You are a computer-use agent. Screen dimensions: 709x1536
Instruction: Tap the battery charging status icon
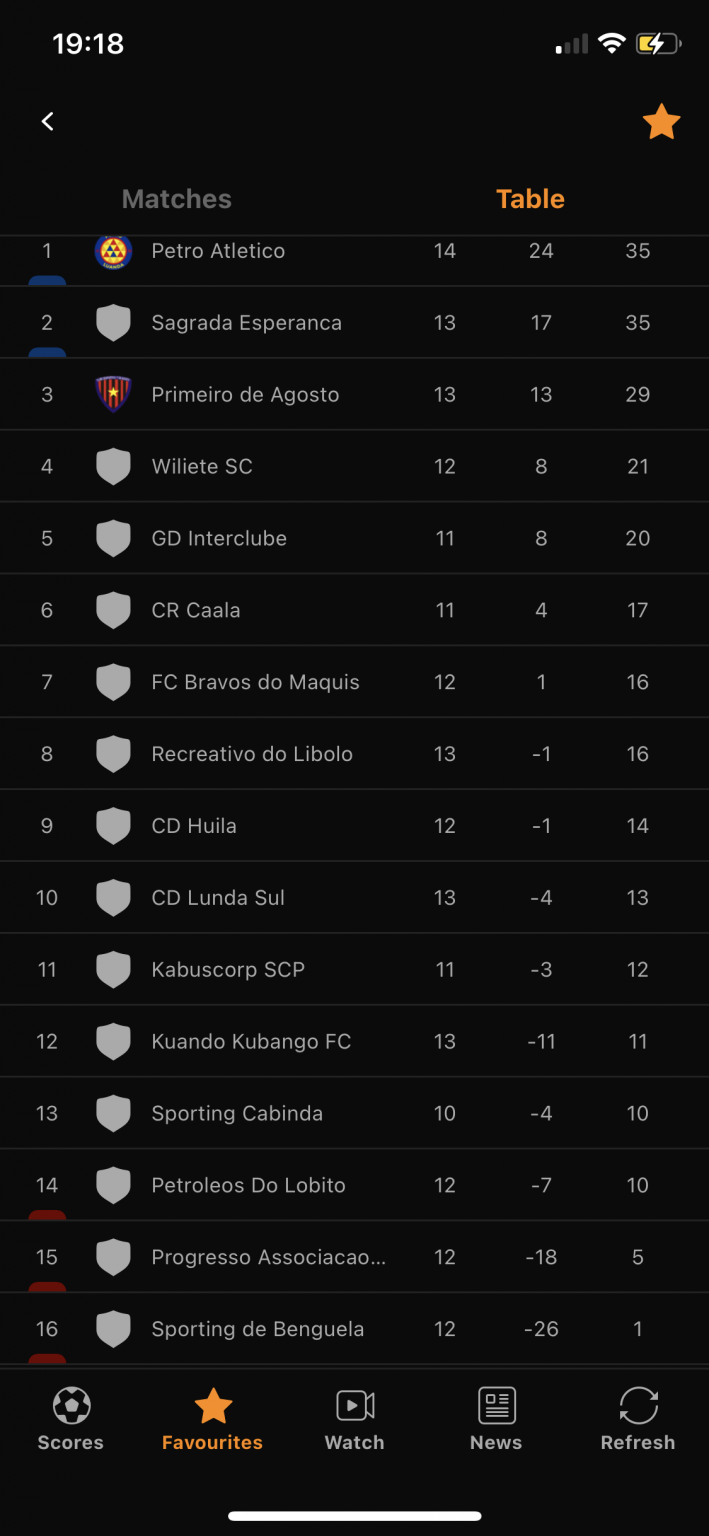tap(658, 44)
